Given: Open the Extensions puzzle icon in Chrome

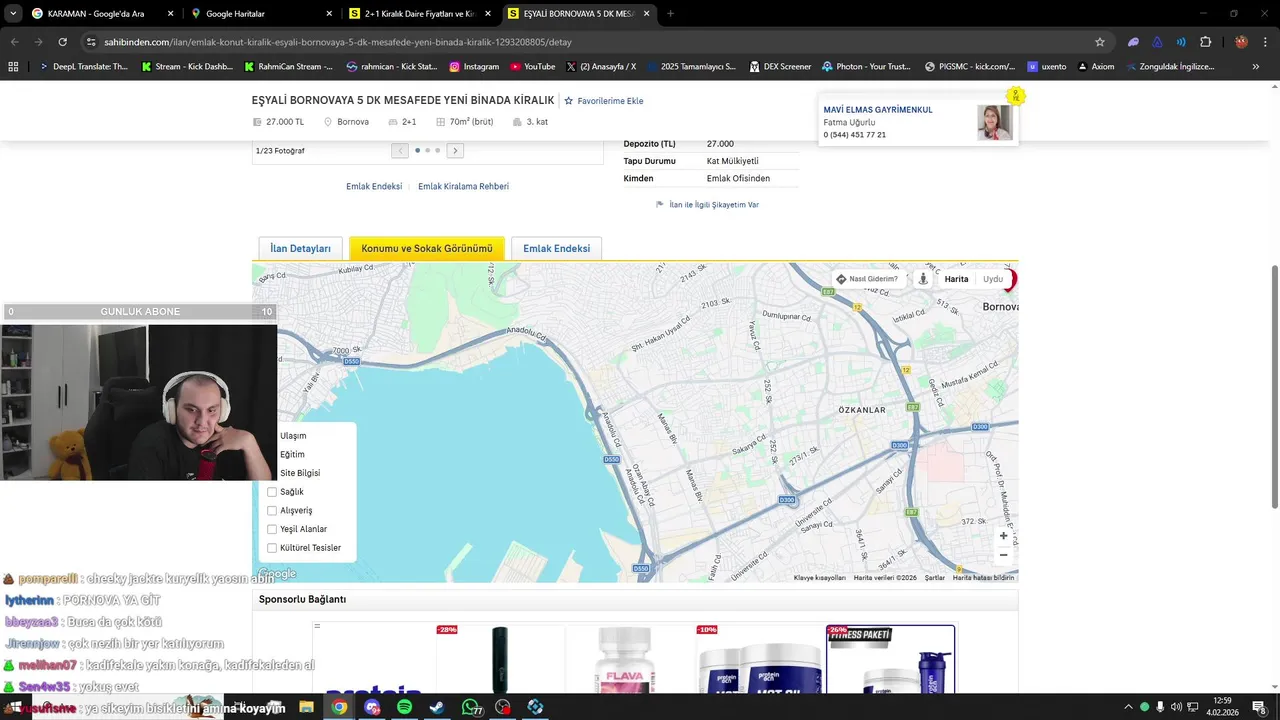Looking at the screenshot, I should point(1205,42).
